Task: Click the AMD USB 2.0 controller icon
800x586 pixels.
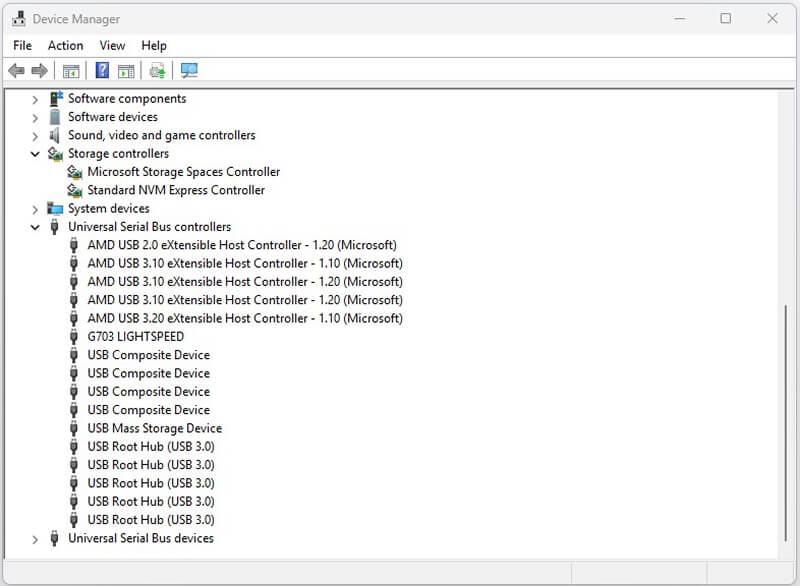Action: point(74,245)
